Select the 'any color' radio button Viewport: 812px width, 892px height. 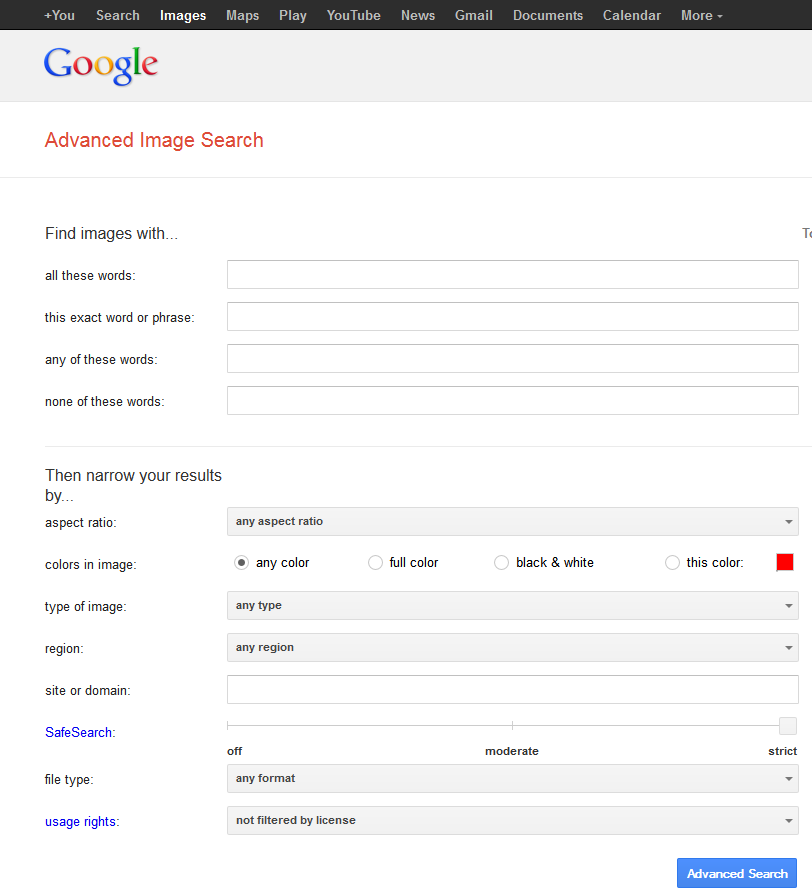(x=241, y=563)
